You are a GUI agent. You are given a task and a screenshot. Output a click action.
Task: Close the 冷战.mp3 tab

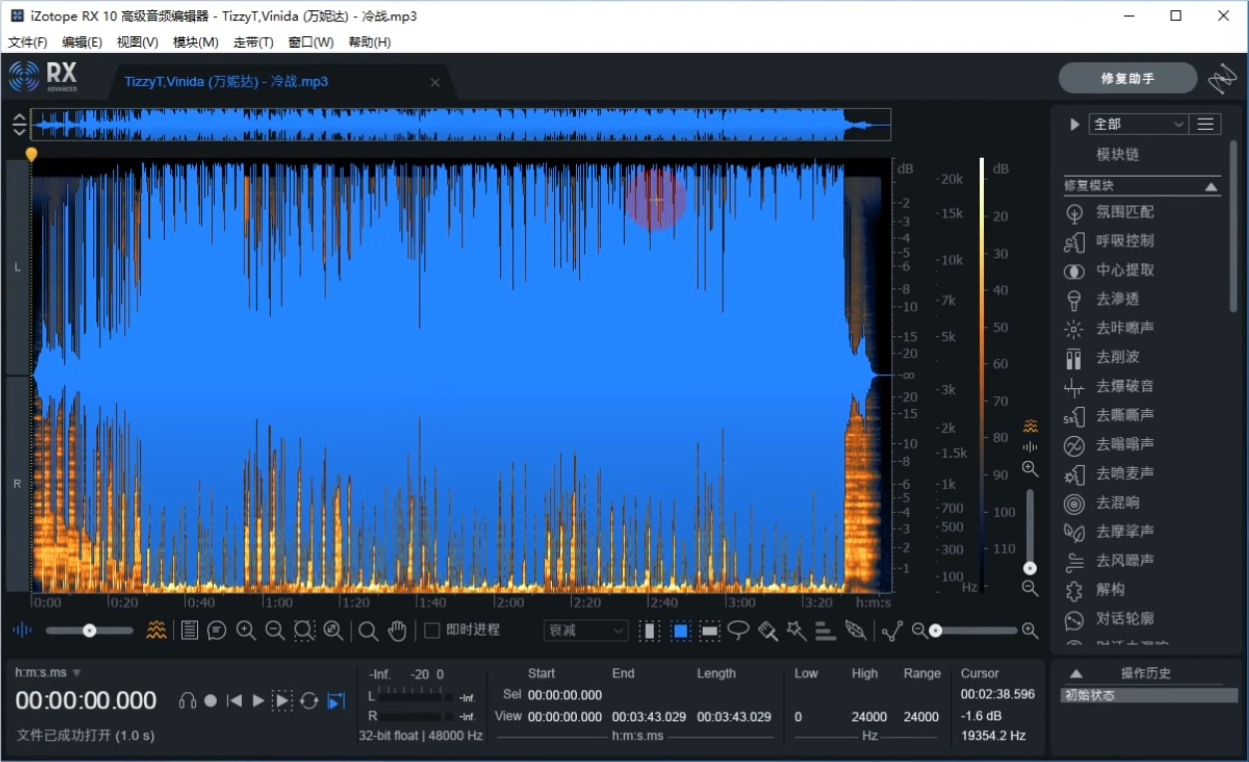point(435,82)
